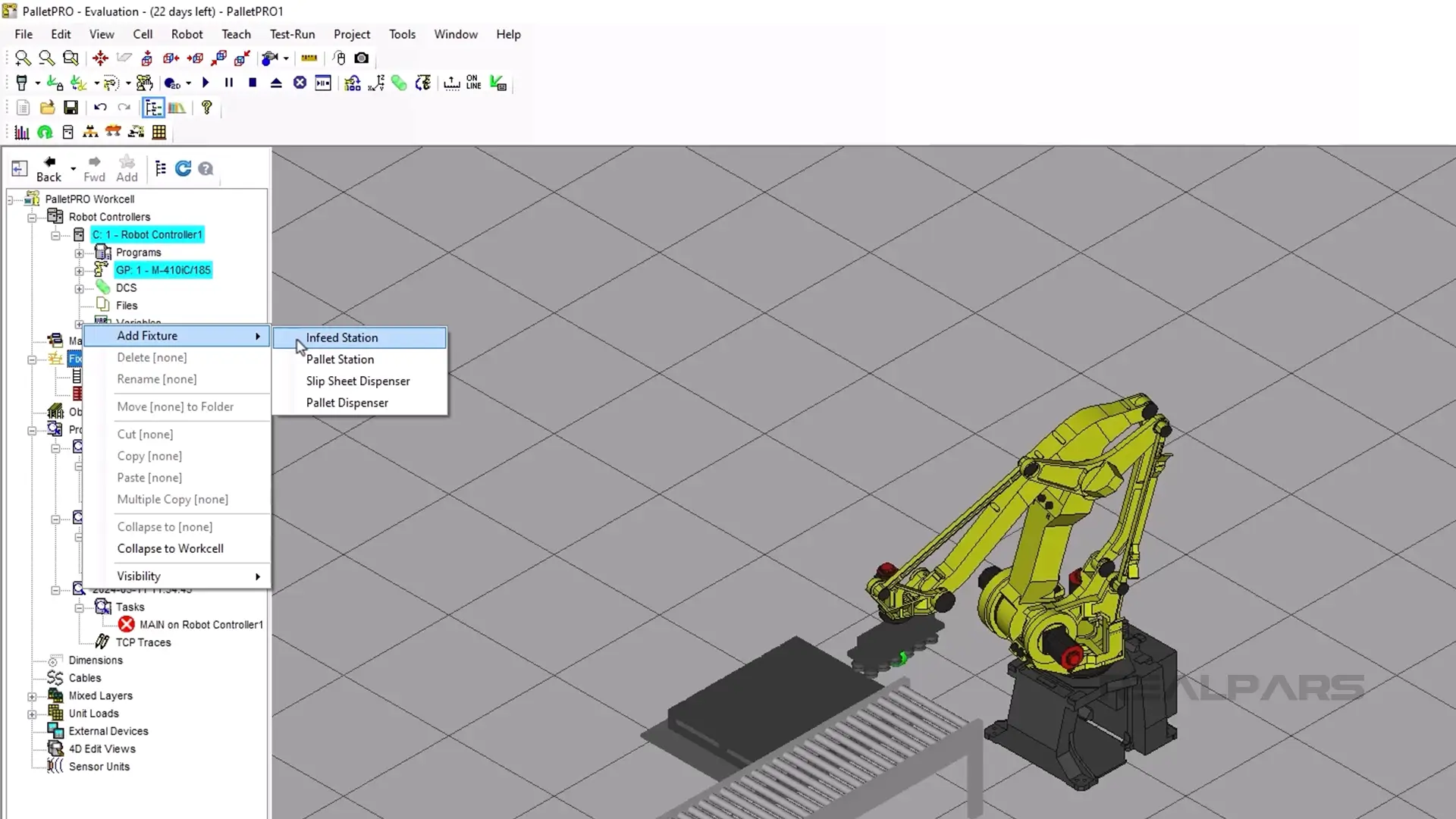Open the Test-Run menu
1456x819 pixels.
[292, 34]
